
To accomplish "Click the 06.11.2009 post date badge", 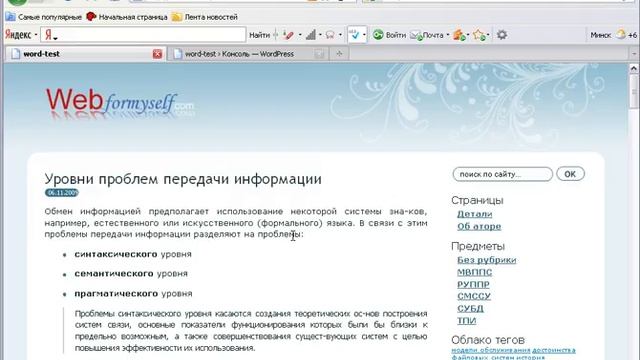I will click(x=62, y=193).
